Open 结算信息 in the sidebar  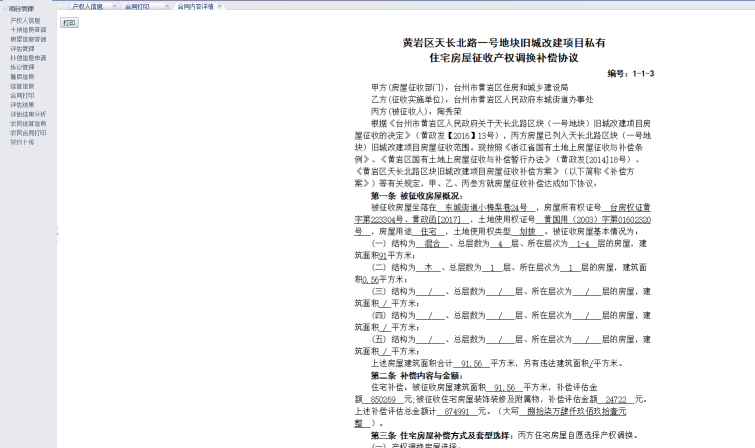[x=23, y=86]
